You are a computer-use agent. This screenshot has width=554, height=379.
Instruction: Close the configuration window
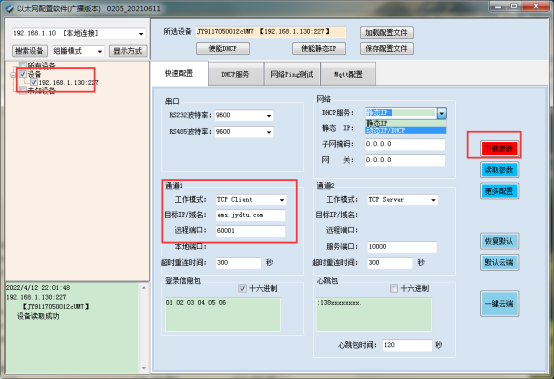536,6
